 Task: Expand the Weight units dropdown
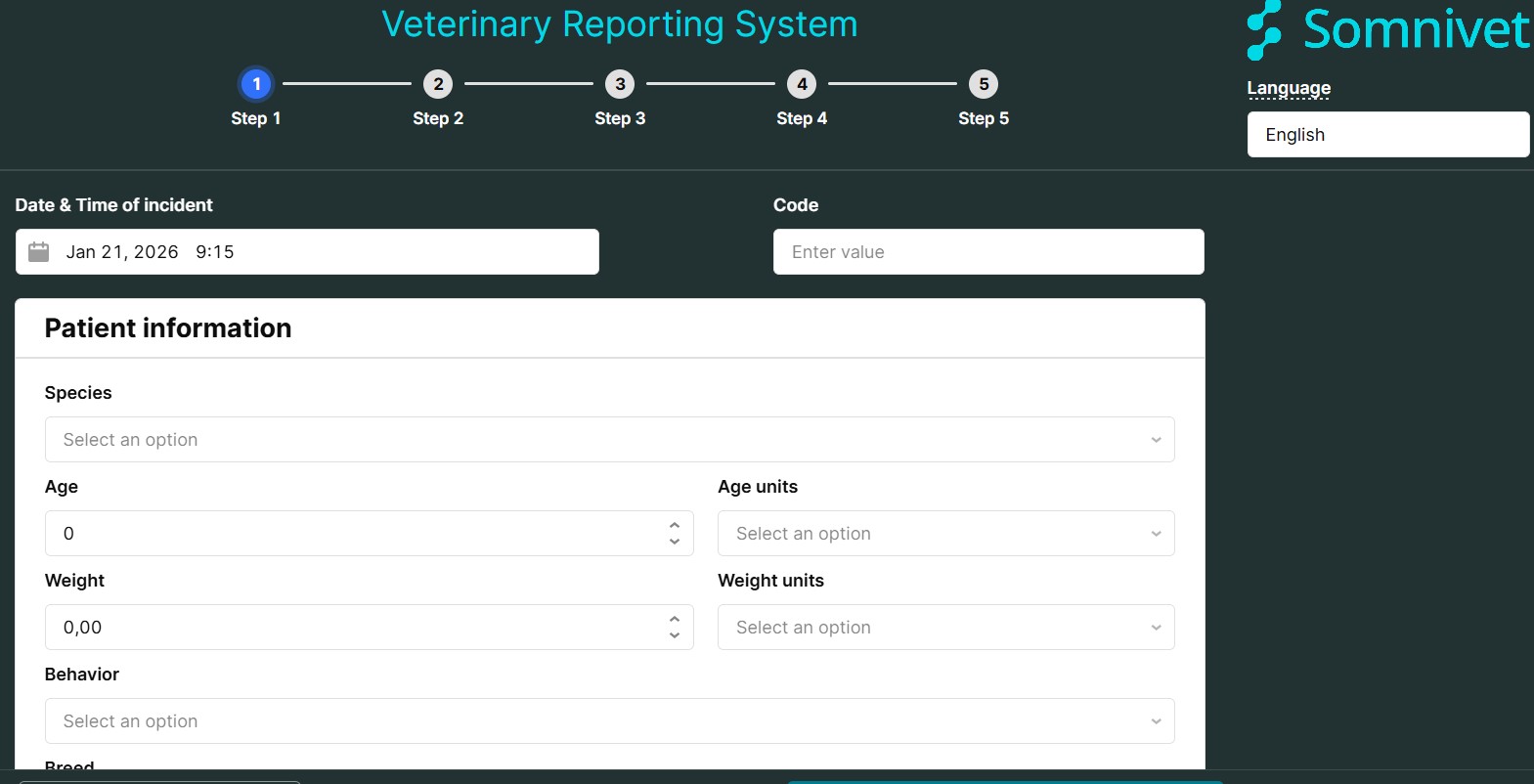pyautogui.click(x=946, y=628)
